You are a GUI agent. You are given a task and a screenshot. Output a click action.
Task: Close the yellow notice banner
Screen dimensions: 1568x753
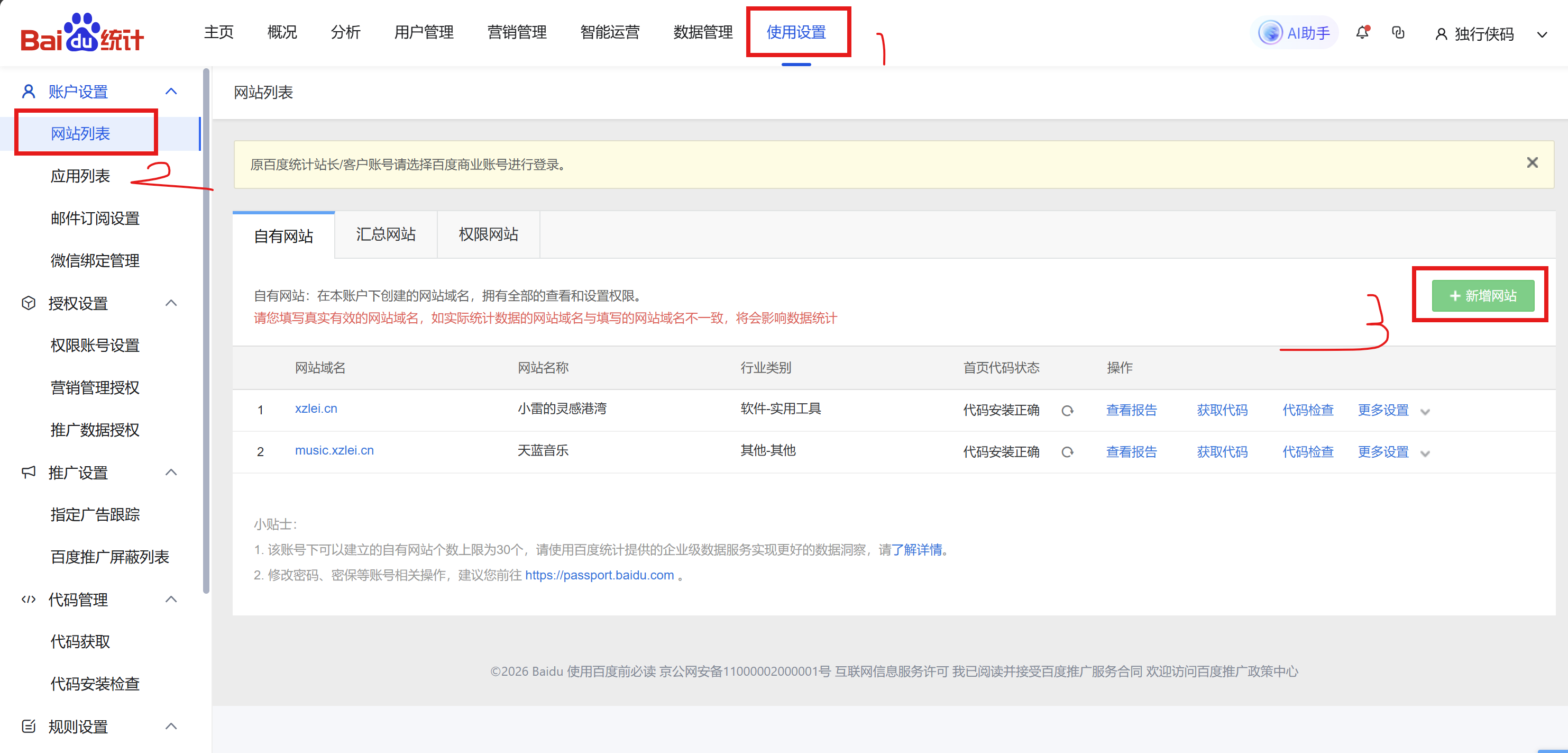(x=1532, y=162)
